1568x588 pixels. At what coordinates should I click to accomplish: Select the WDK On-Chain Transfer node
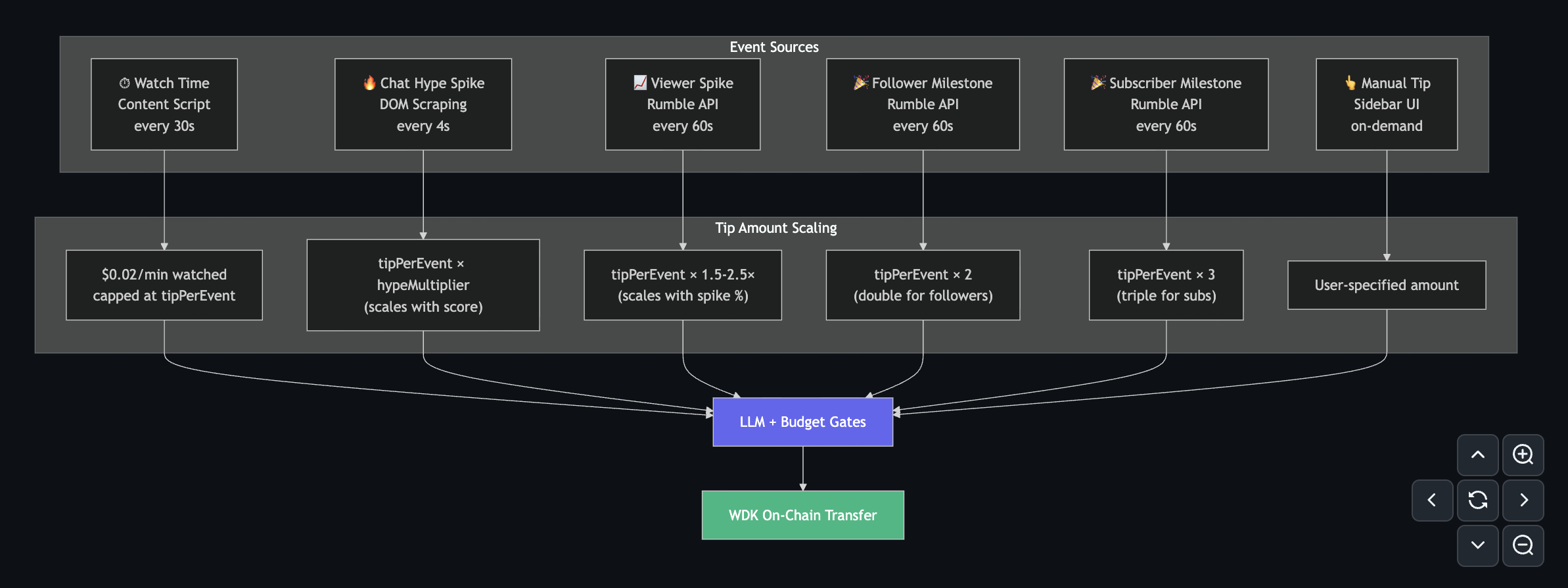tap(803, 515)
